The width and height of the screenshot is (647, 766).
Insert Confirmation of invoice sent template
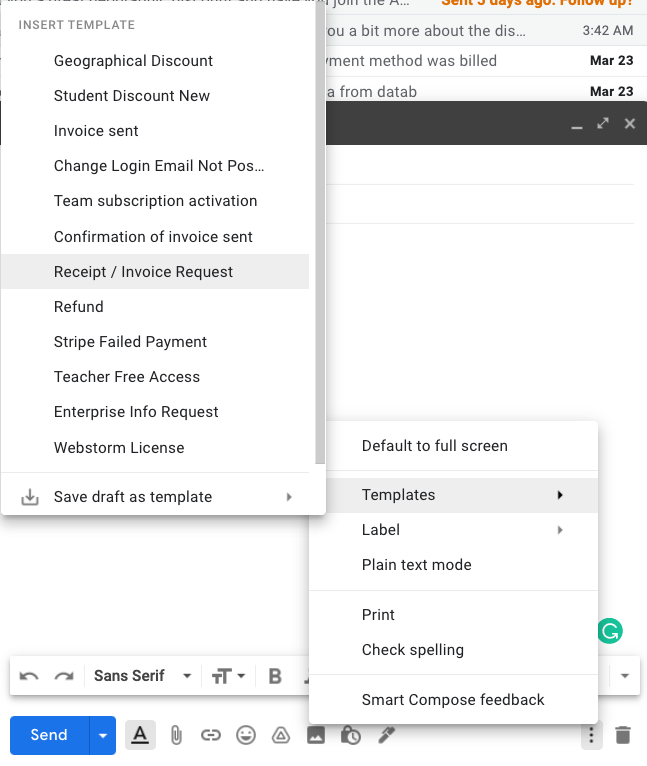(155, 237)
